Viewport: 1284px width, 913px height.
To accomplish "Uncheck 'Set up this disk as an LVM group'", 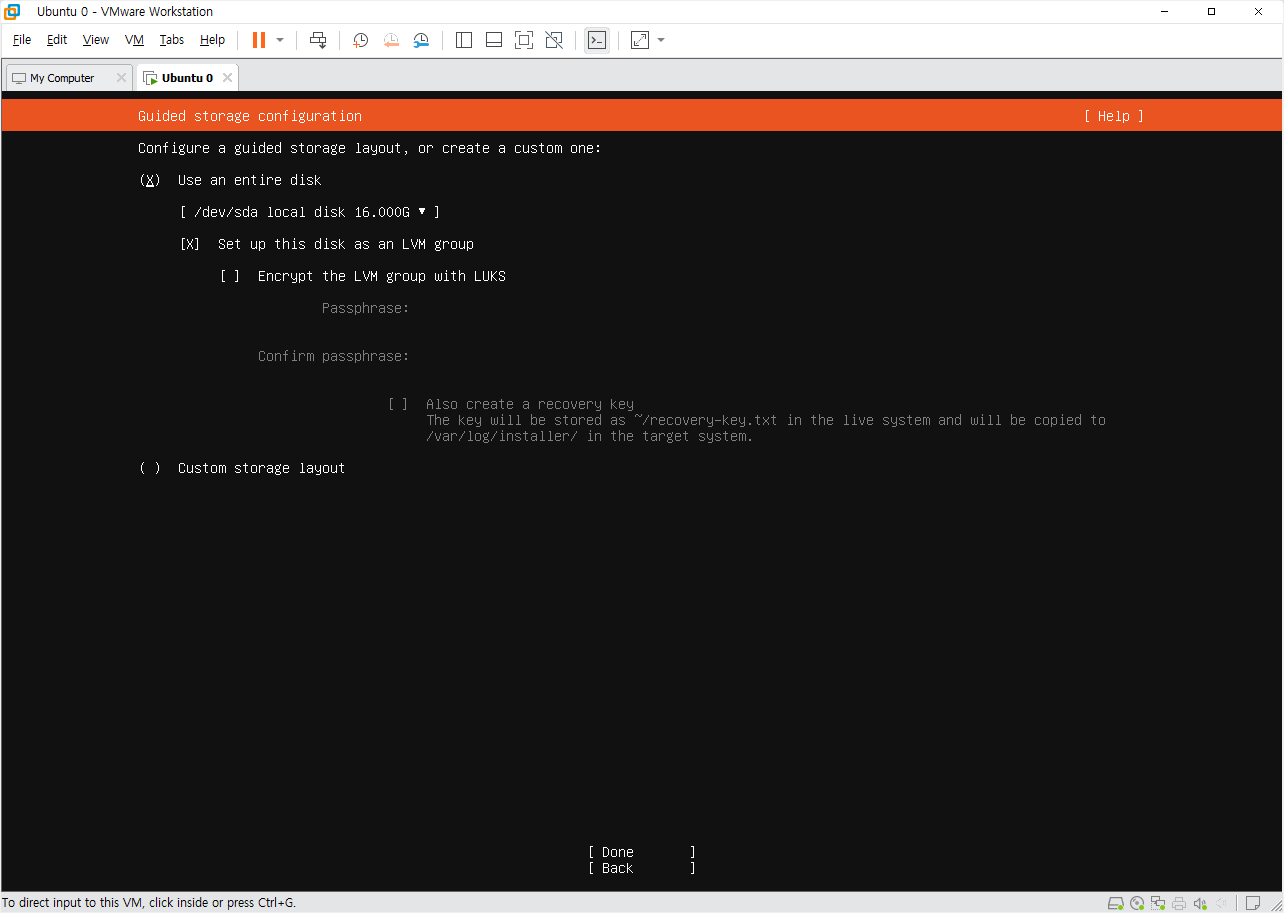I will [x=190, y=244].
